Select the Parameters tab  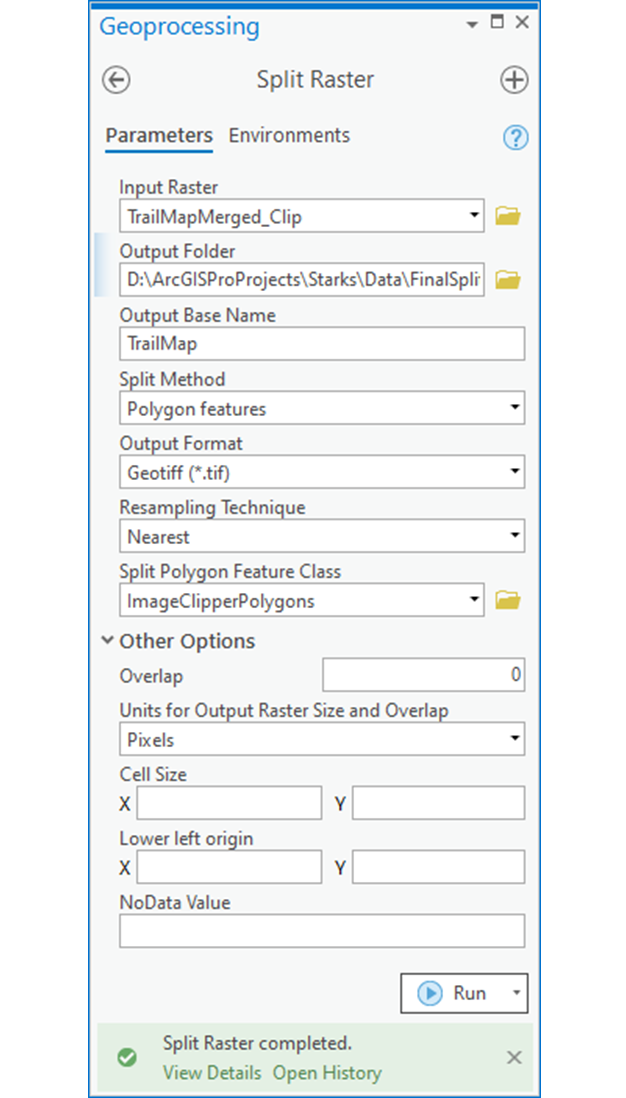pyautogui.click(x=158, y=135)
